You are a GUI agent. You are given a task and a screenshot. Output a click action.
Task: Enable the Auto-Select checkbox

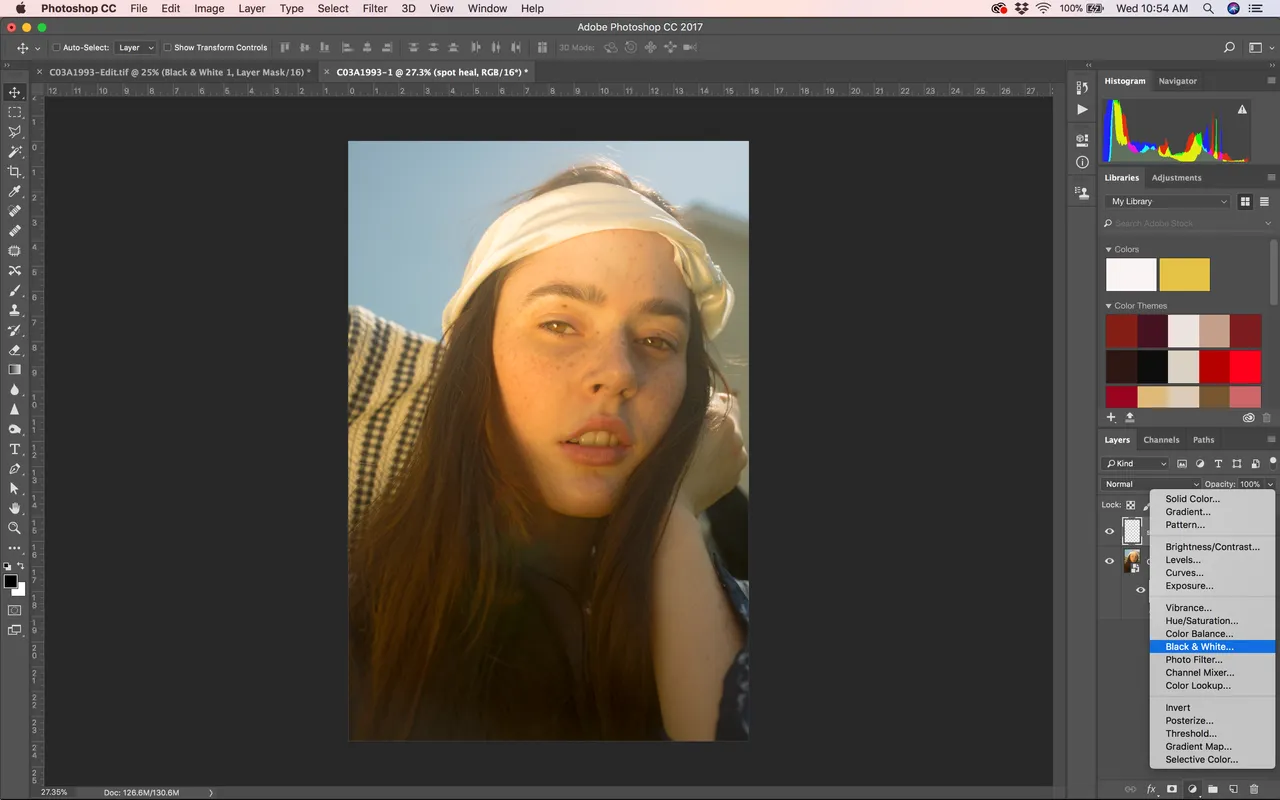click(57, 47)
